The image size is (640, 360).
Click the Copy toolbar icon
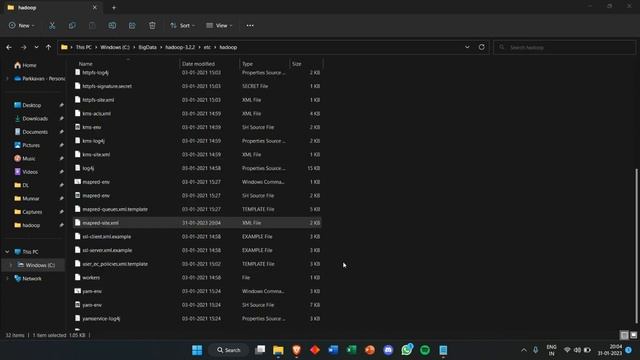click(72, 25)
